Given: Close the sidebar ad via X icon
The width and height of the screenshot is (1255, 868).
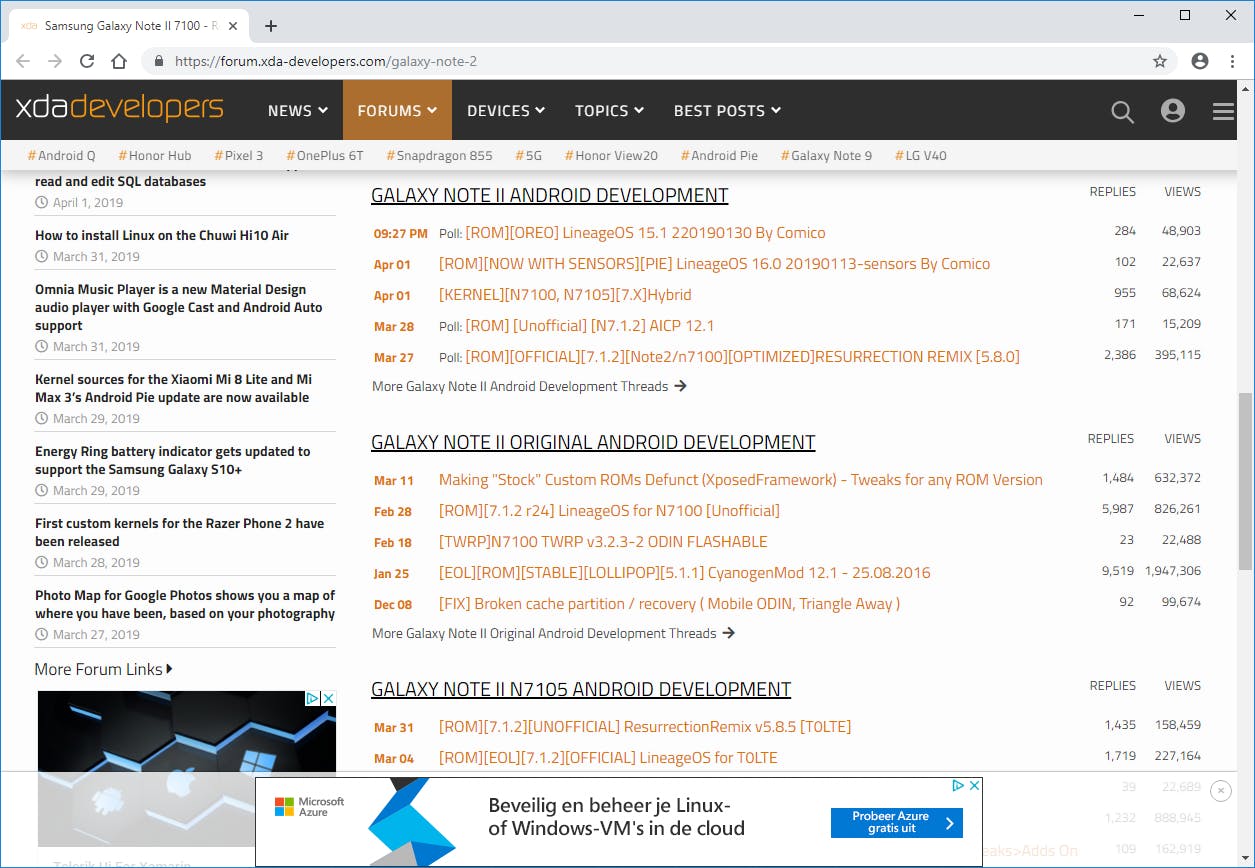Looking at the screenshot, I should (x=328, y=698).
